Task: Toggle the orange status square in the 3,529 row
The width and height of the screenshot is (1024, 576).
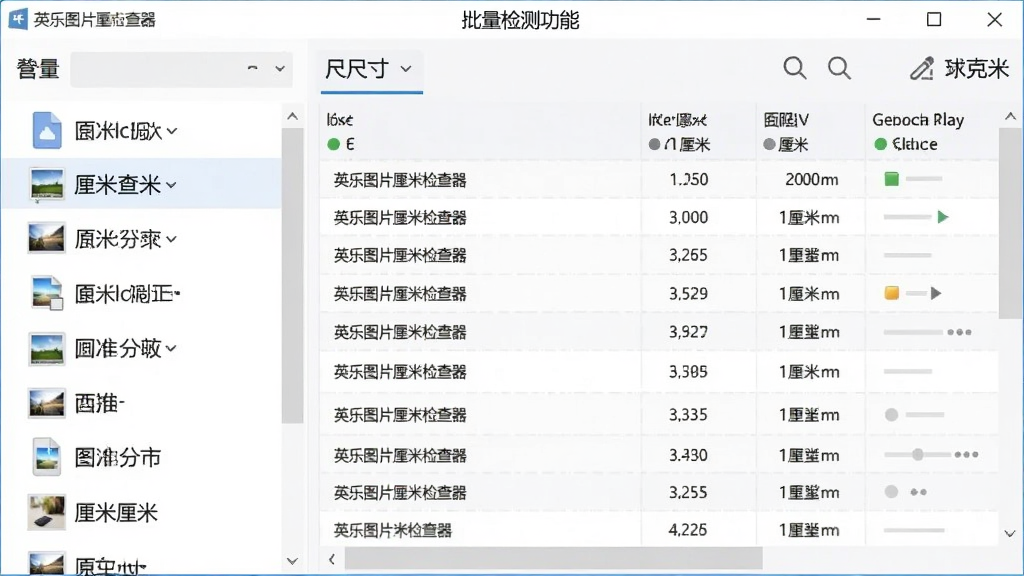Action: [x=891, y=293]
